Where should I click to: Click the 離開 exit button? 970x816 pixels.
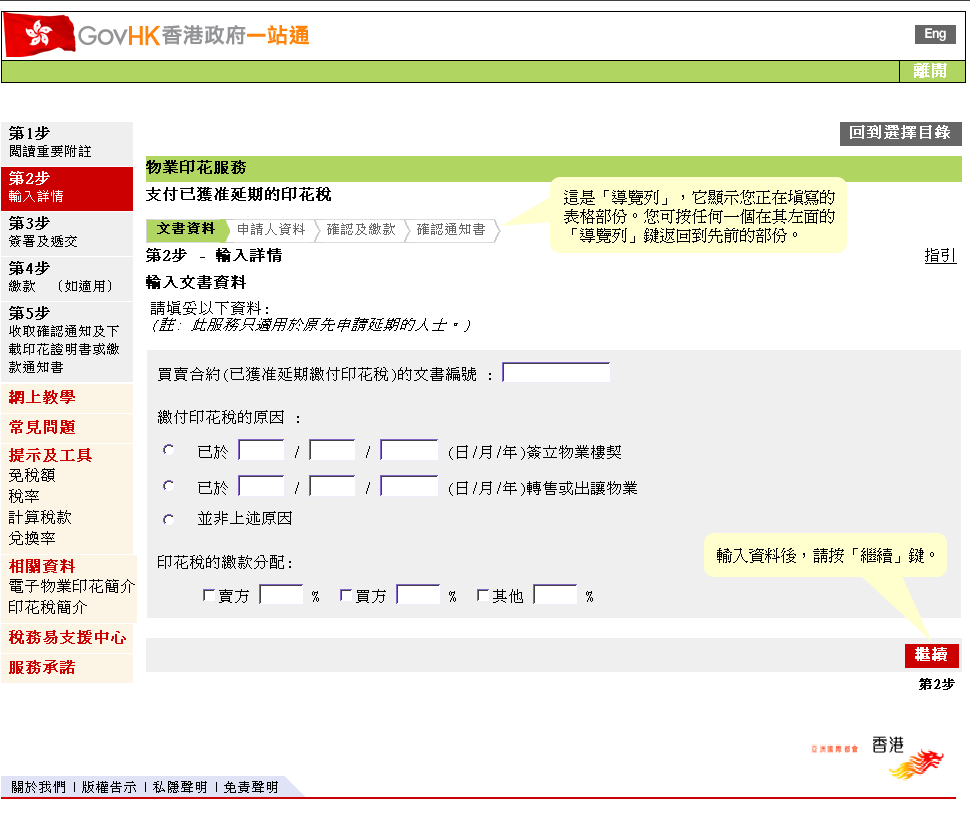pos(932,71)
